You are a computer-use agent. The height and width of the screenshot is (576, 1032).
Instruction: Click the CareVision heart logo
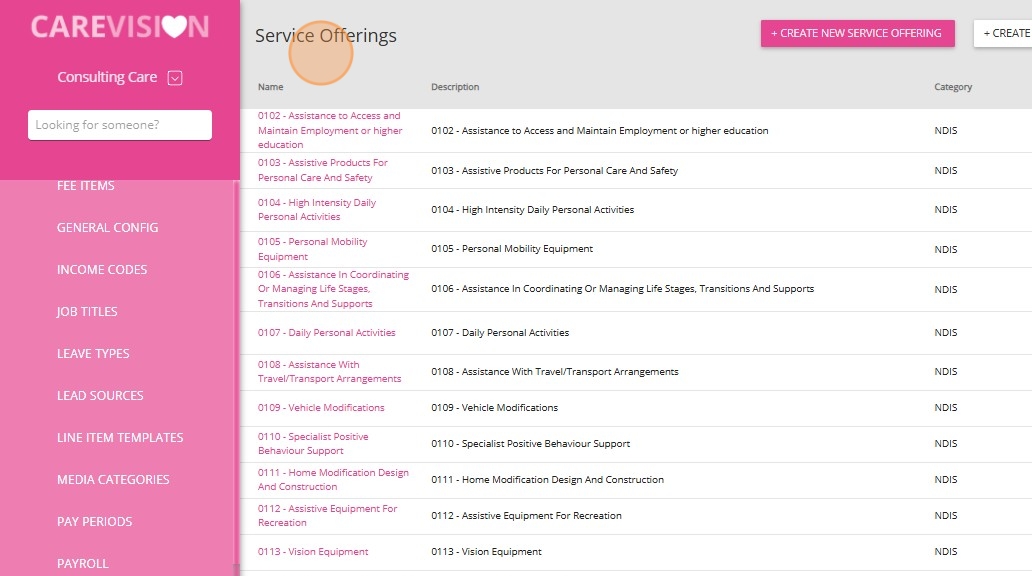(x=120, y=26)
